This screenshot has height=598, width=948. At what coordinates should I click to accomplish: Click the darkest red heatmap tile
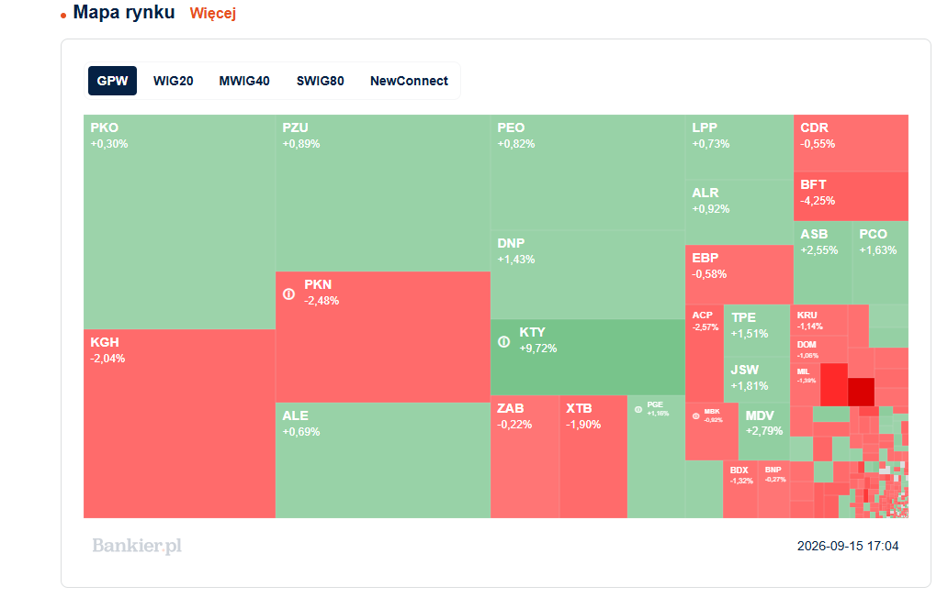tap(862, 392)
